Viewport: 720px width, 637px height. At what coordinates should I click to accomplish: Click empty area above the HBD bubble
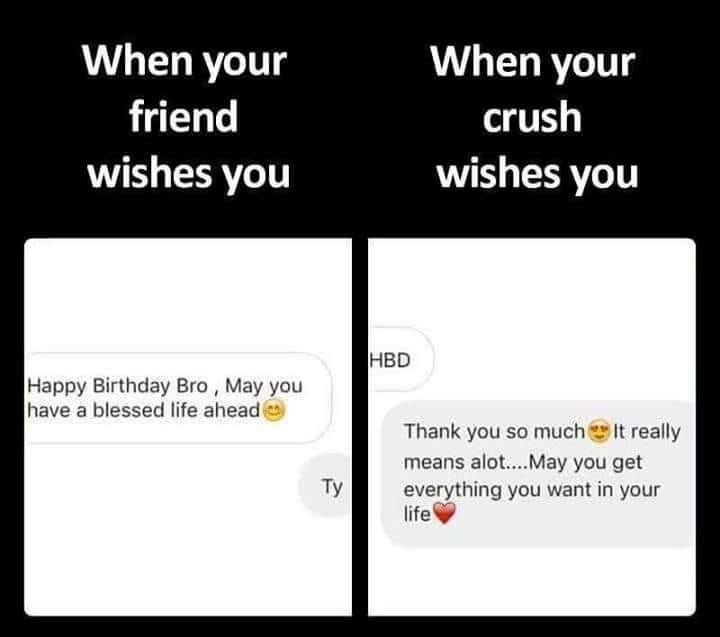[532, 282]
